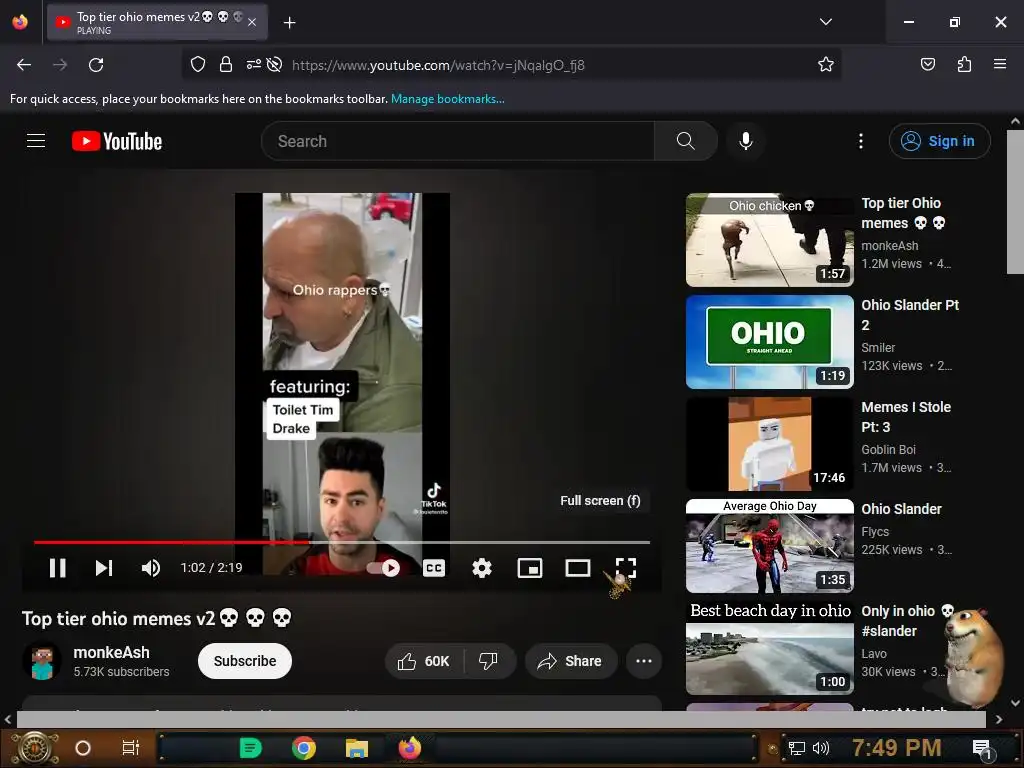The height and width of the screenshot is (768, 1024).
Task: Save page to Pocket
Action: click(x=928, y=64)
